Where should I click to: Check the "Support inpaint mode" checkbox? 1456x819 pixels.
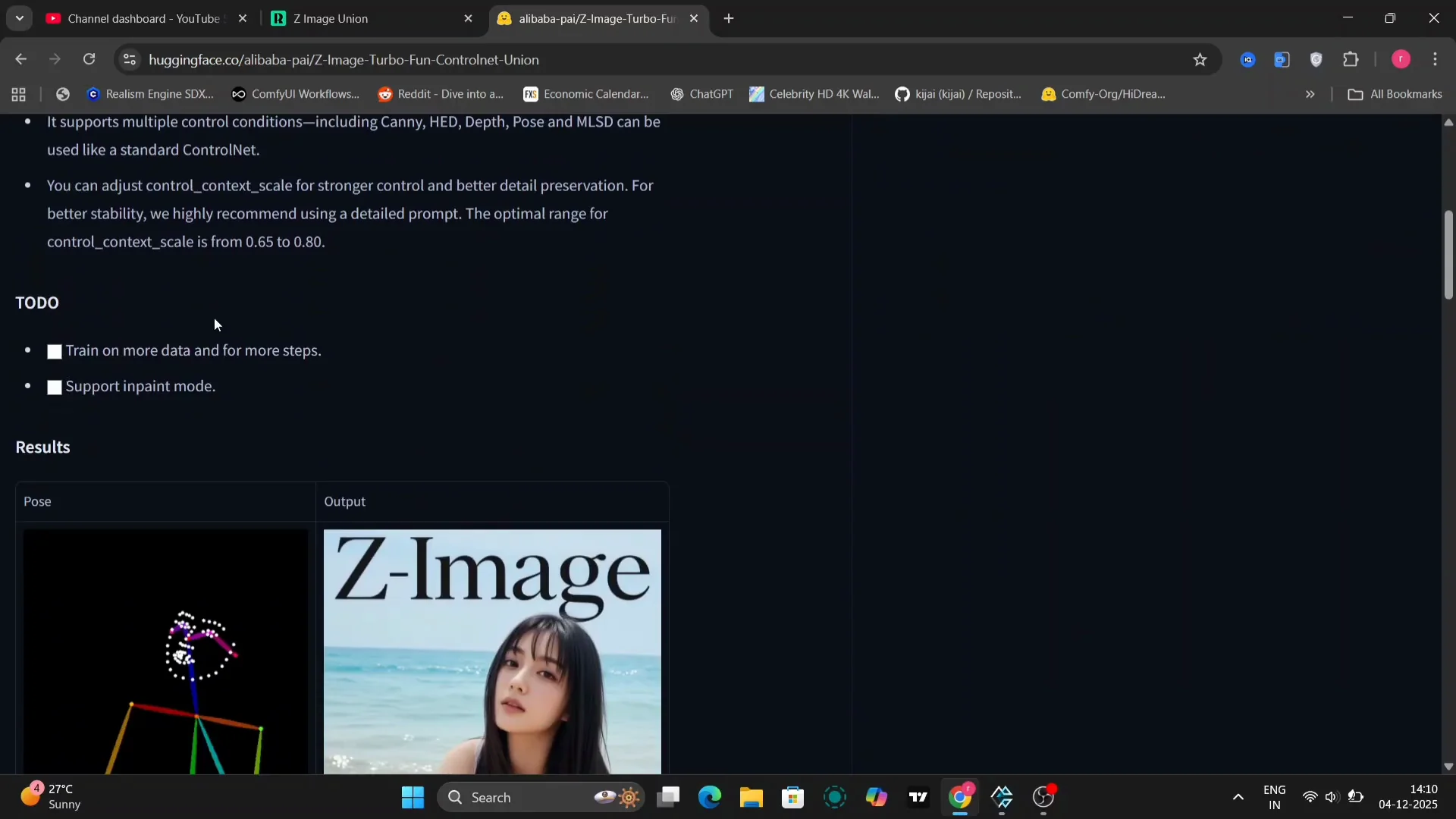click(x=54, y=387)
